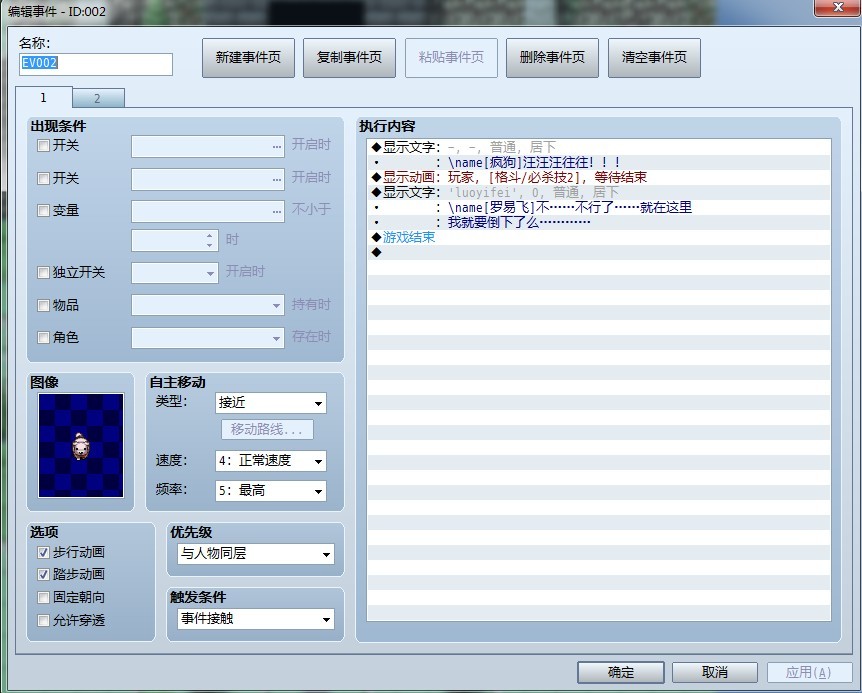The height and width of the screenshot is (693, 862).
Task: Select the 我就要倒下了么 text line
Action: [x=599, y=223]
